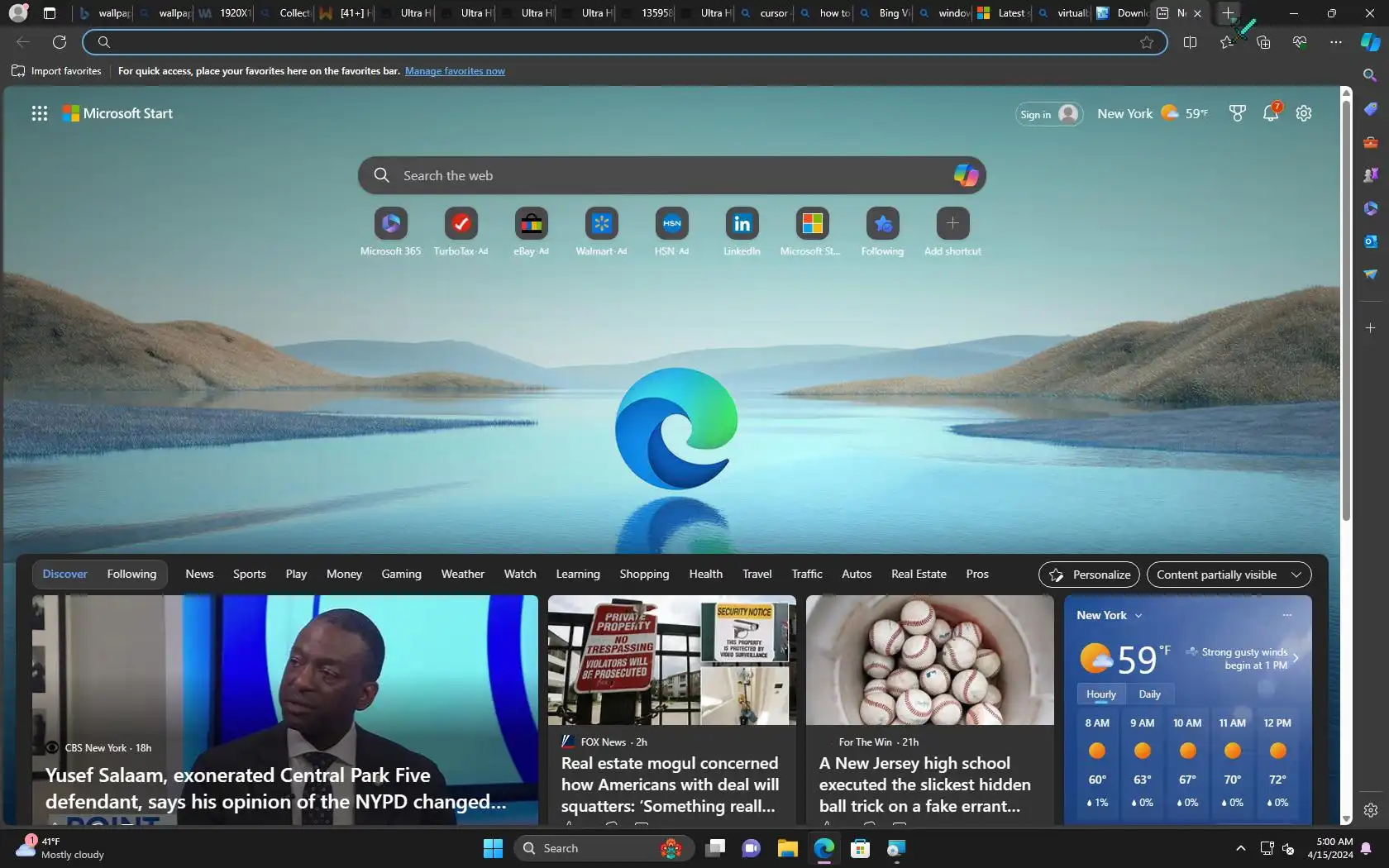The image size is (1389, 868).
Task: Open the sidebar Games icon
Action: tap(1370, 174)
